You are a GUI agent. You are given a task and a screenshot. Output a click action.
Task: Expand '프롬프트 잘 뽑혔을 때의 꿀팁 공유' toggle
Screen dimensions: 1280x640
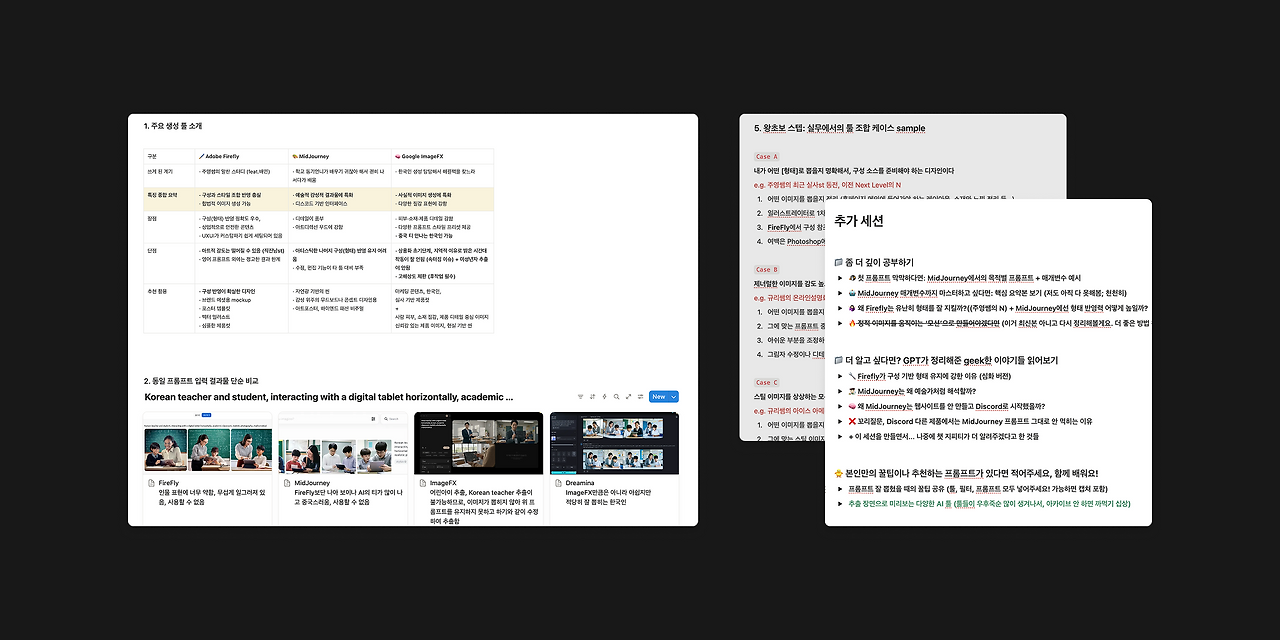tap(839, 489)
